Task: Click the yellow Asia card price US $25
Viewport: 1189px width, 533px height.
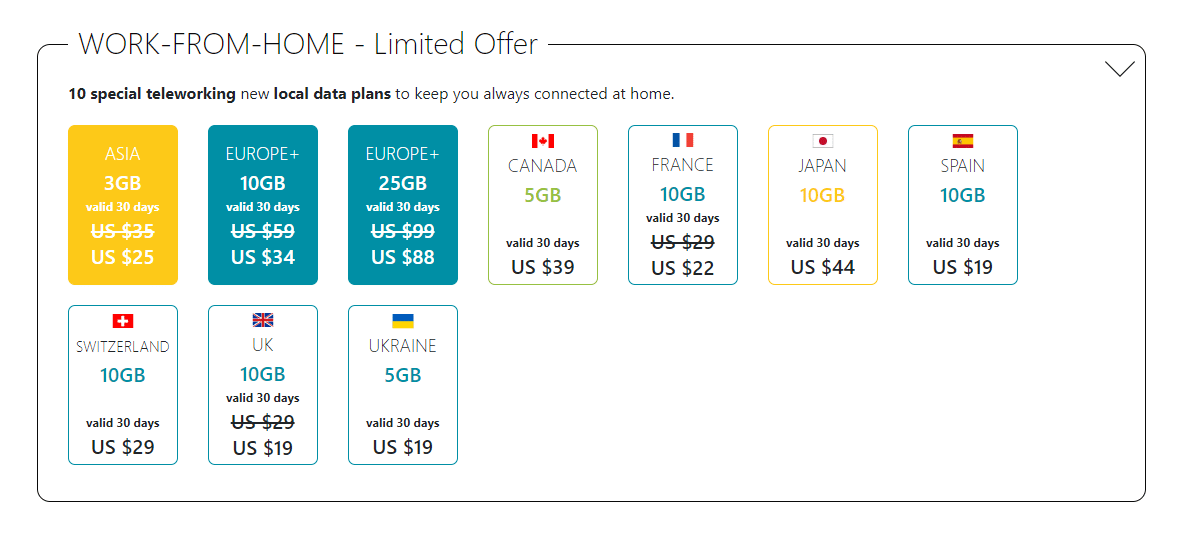Action: pos(123,257)
